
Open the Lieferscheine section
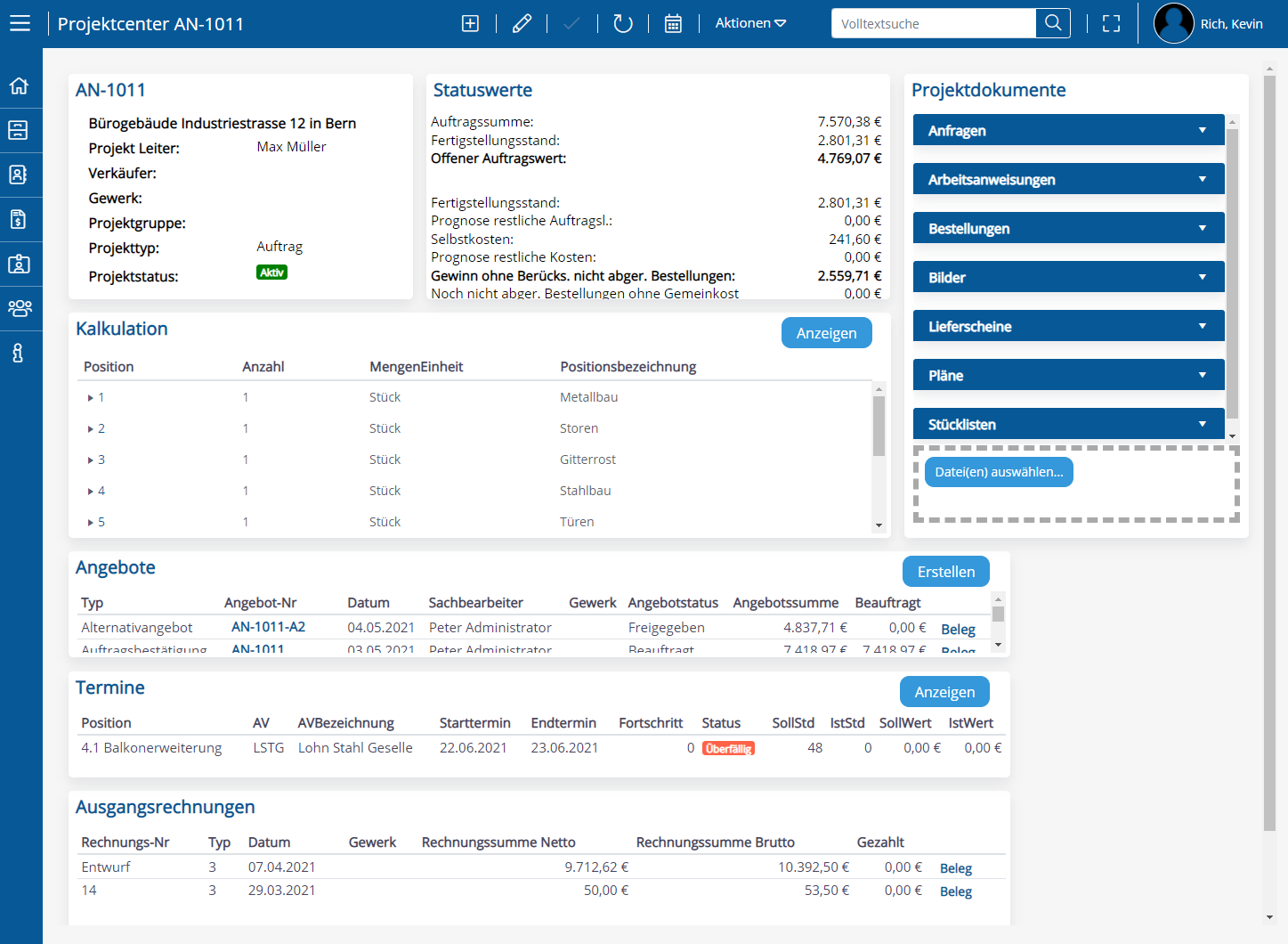(x=1067, y=326)
